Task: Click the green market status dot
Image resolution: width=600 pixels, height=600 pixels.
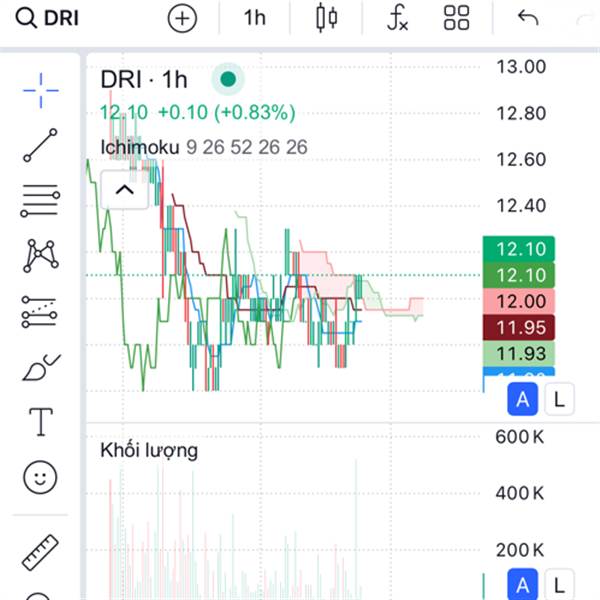Action: tap(228, 79)
